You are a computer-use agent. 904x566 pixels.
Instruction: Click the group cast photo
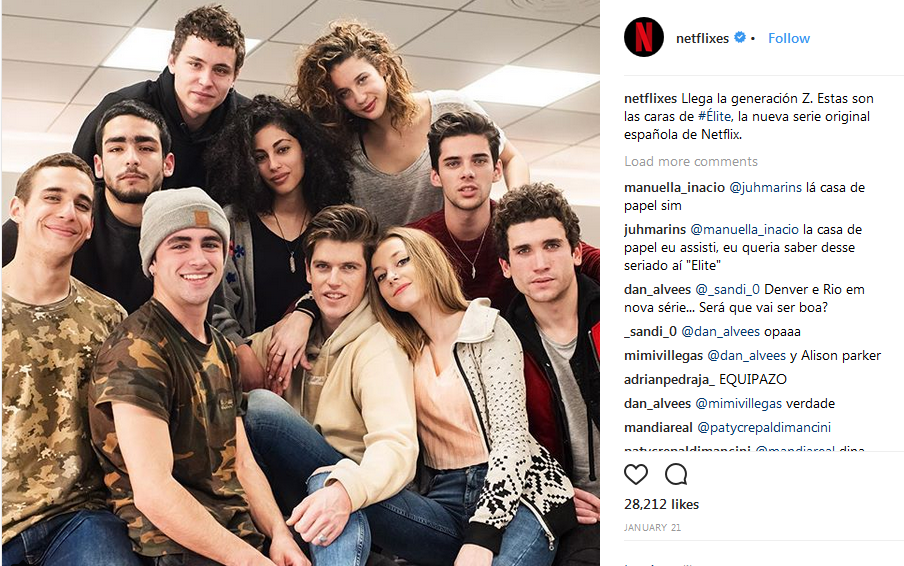pos(300,283)
